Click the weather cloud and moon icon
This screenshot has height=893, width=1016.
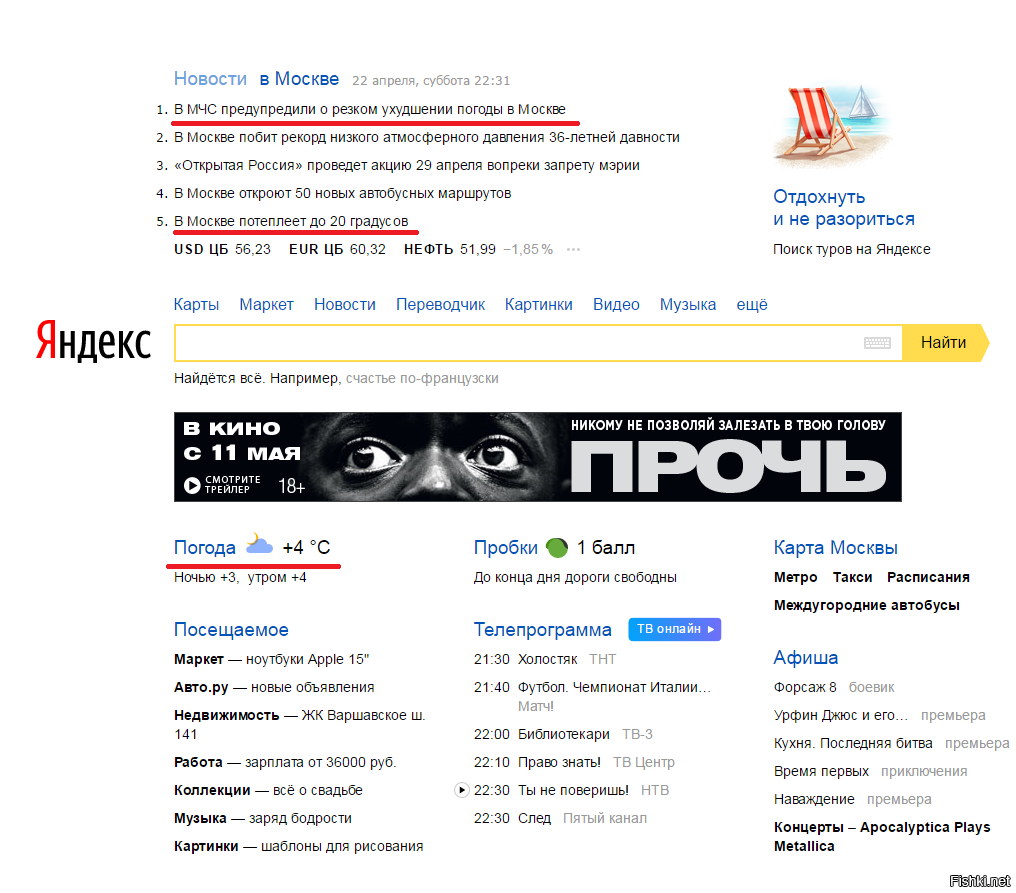coord(259,545)
